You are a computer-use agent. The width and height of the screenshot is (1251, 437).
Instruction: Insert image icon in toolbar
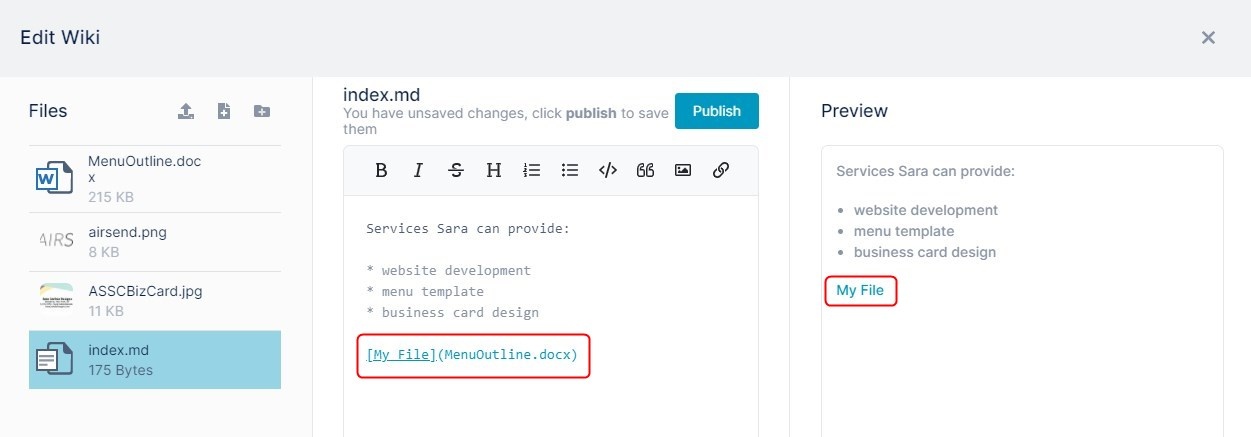683,170
